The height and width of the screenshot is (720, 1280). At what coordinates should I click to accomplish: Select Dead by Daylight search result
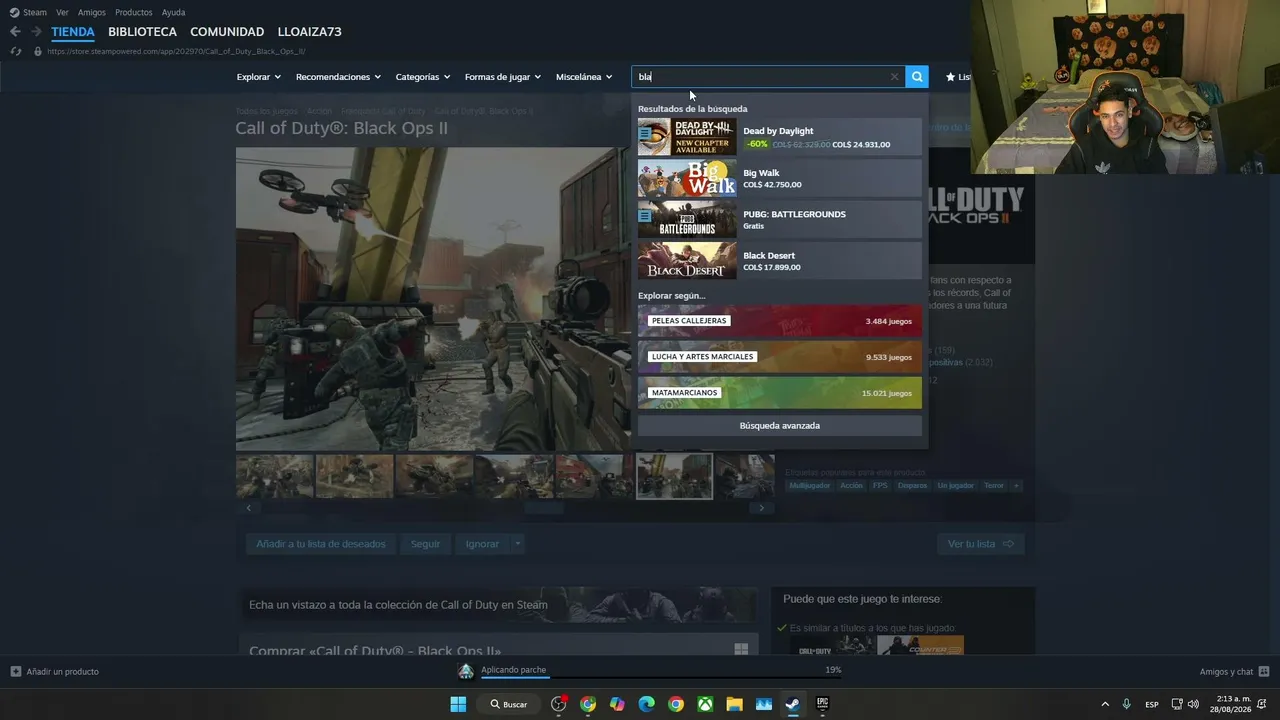[780, 137]
